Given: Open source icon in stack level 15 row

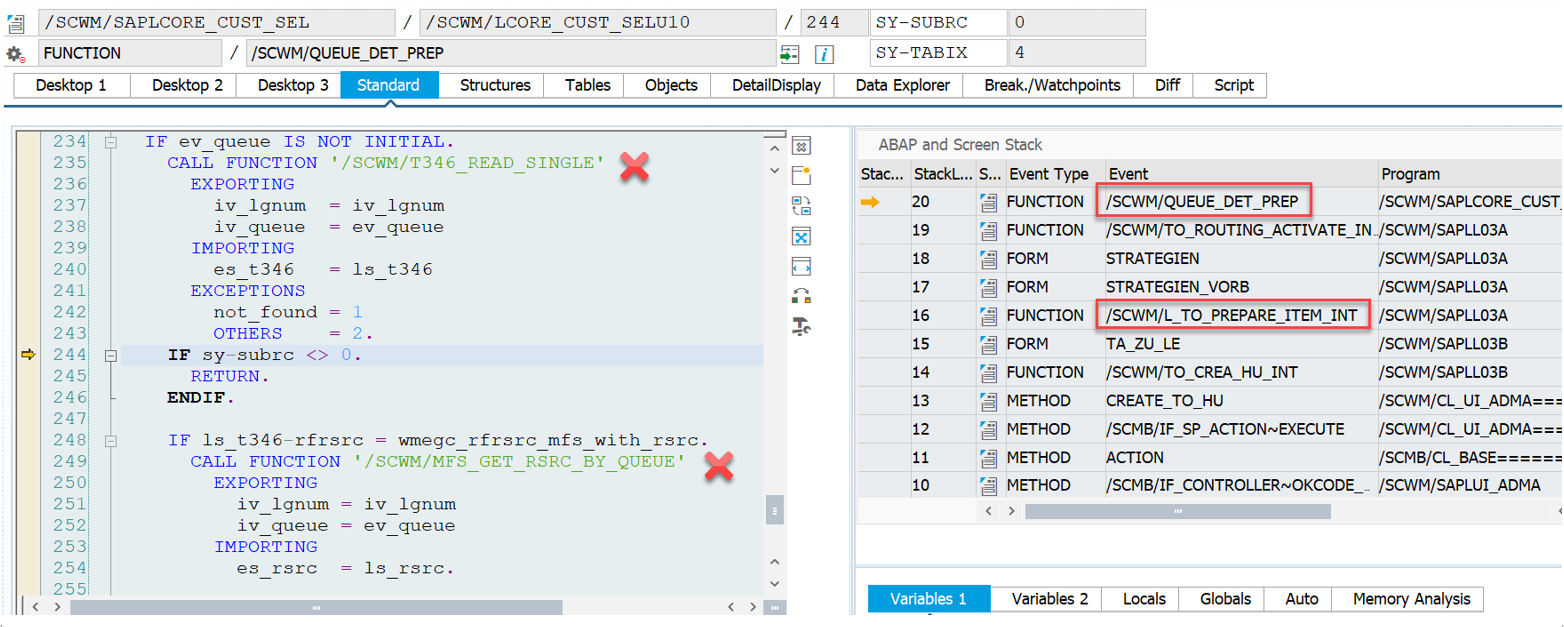Looking at the screenshot, I should (x=987, y=344).
